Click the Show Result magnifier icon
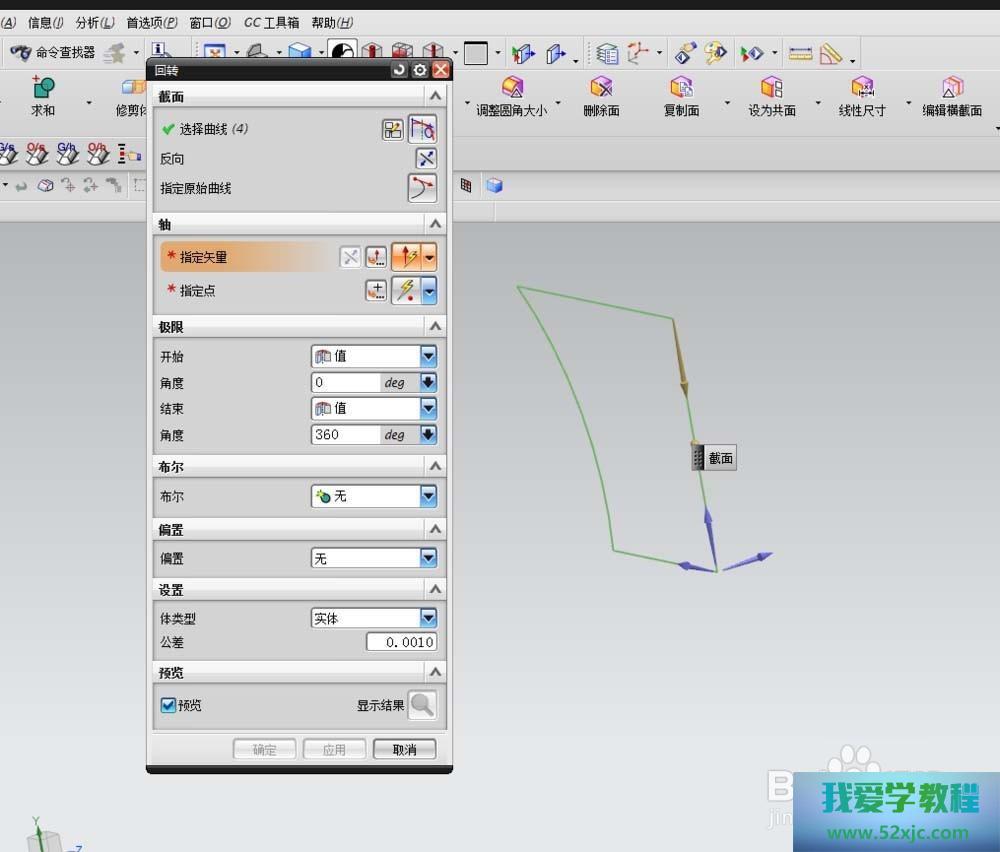The image size is (1000, 852). (x=422, y=705)
